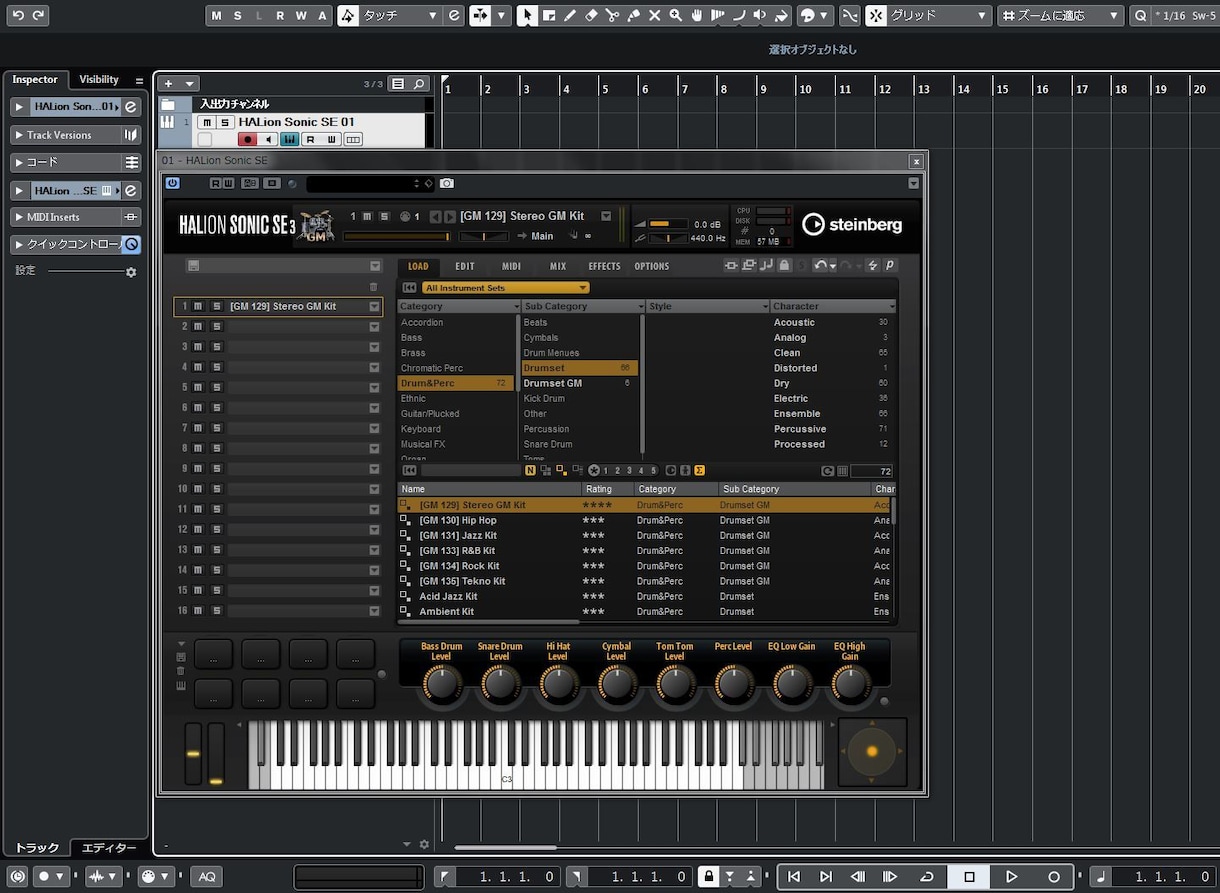Viewport: 1220px width, 893px height.
Task: Click the Snare Drum Level knob
Action: [x=500, y=684]
